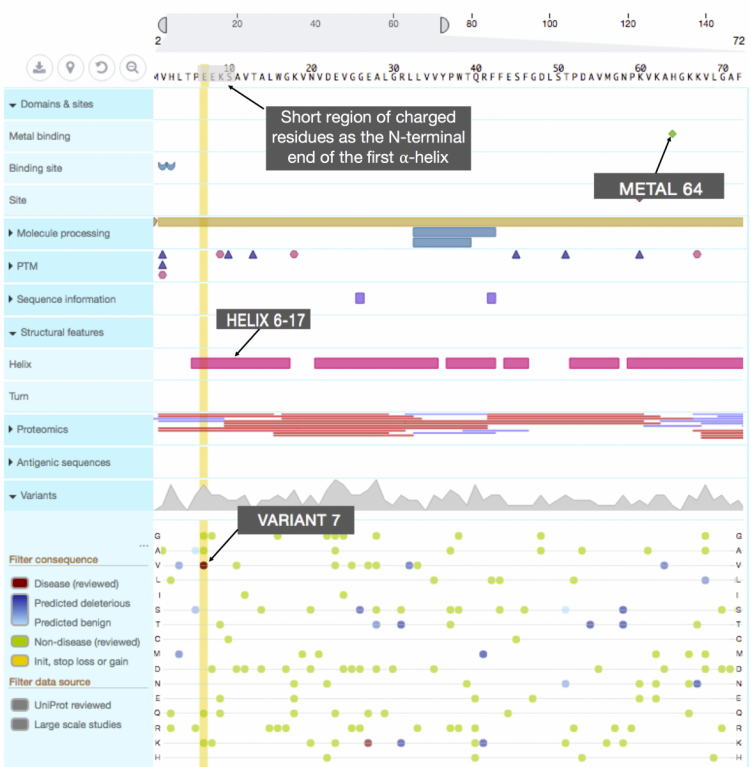This screenshot has width=750, height=767.
Task: Toggle the Disease (reviewed) filter
Action: (20, 583)
